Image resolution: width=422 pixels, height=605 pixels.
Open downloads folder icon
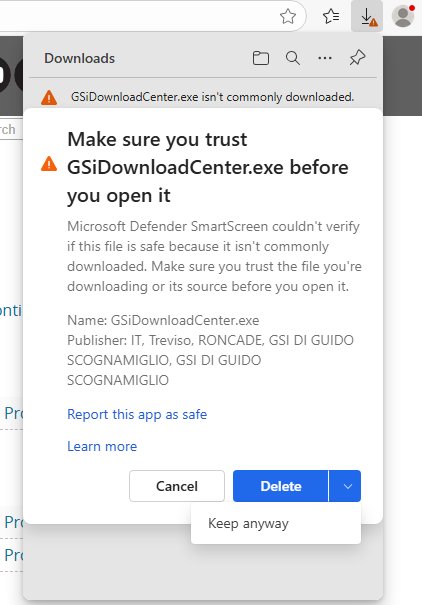click(261, 58)
